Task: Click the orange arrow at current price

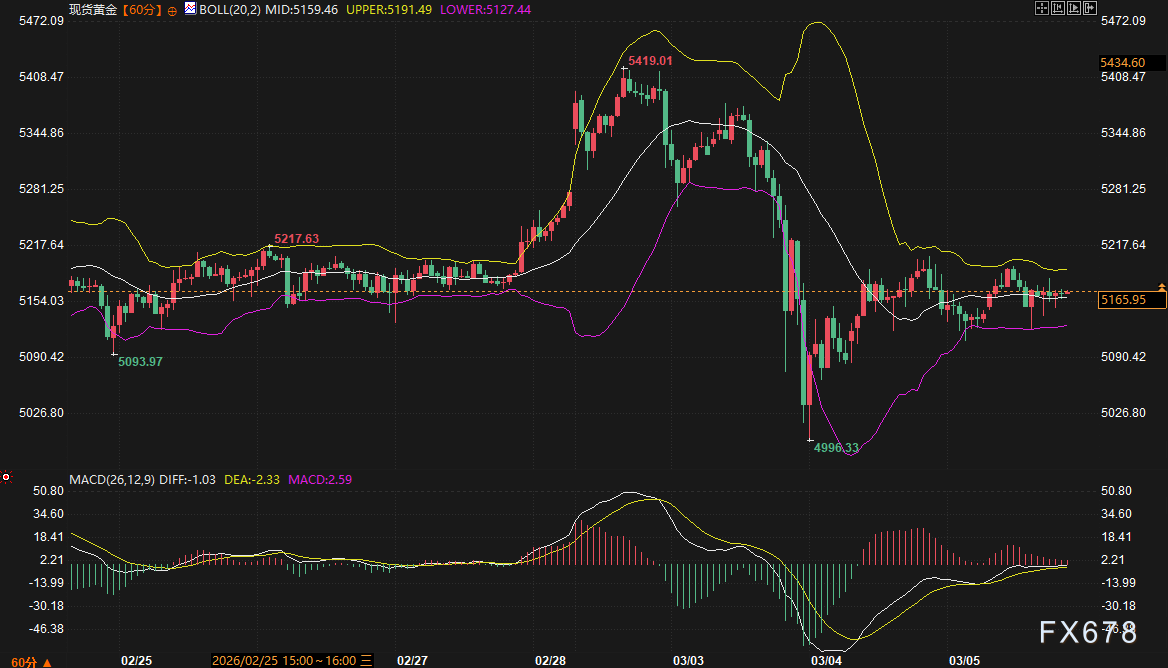Action: [x=1161, y=287]
